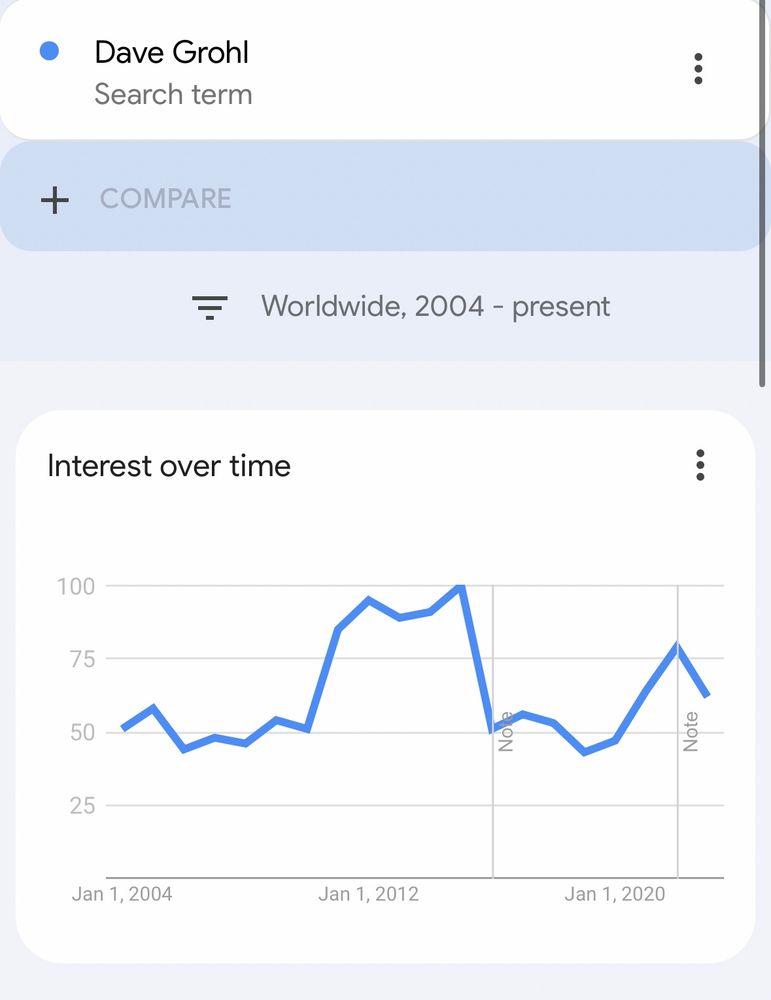The width and height of the screenshot is (771, 1000).
Task: Tap the filter icon beside Worldwide
Action: [x=210, y=307]
